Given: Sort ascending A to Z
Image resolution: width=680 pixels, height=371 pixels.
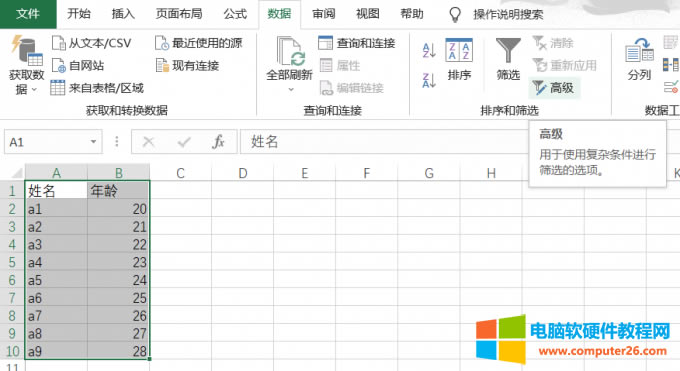Looking at the screenshot, I should coord(428,50).
